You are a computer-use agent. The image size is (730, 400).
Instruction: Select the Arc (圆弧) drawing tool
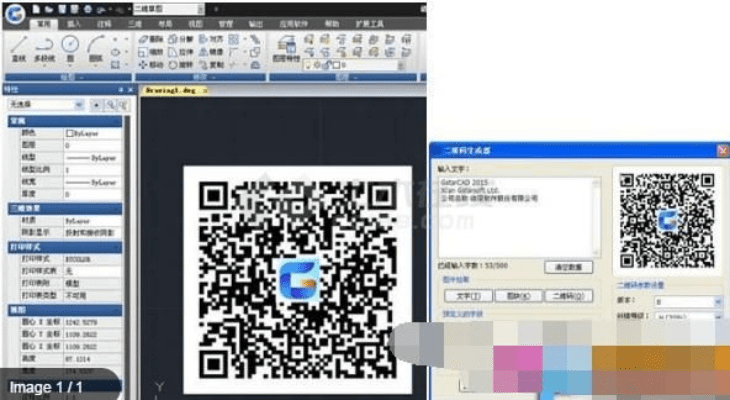pos(96,48)
